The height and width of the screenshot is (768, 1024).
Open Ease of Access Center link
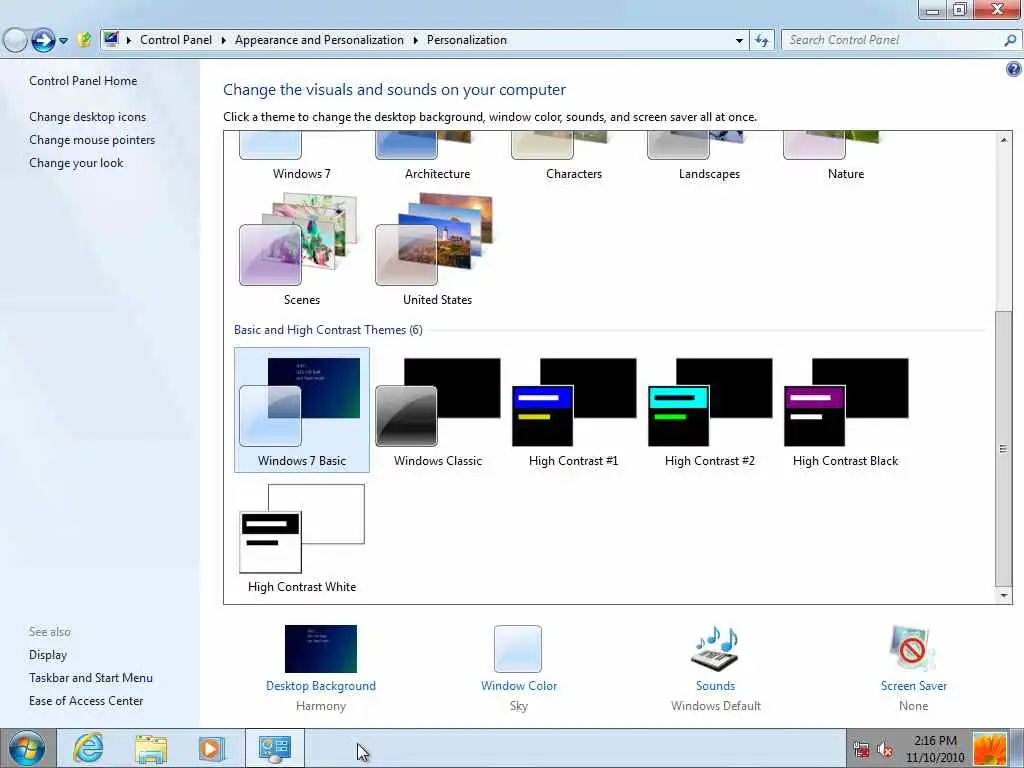(x=86, y=701)
